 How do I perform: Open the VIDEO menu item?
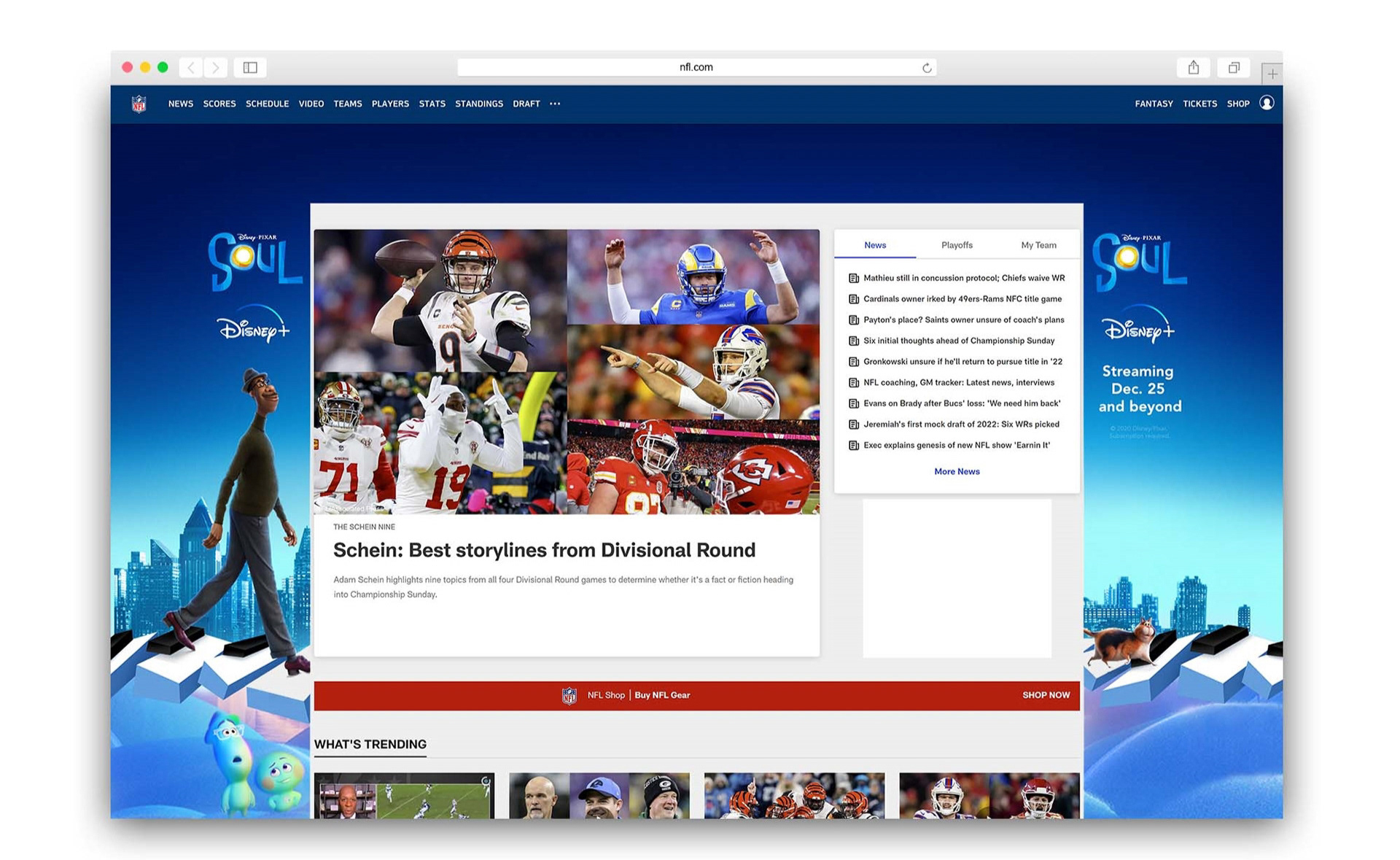point(311,104)
